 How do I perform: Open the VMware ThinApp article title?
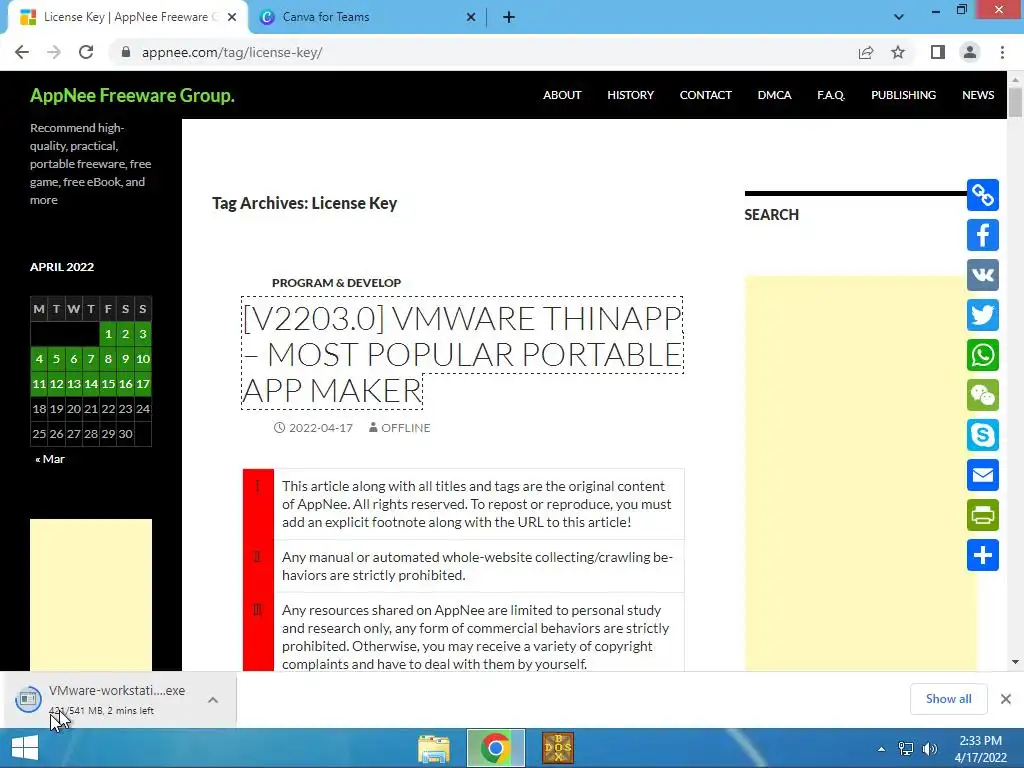tap(462, 354)
